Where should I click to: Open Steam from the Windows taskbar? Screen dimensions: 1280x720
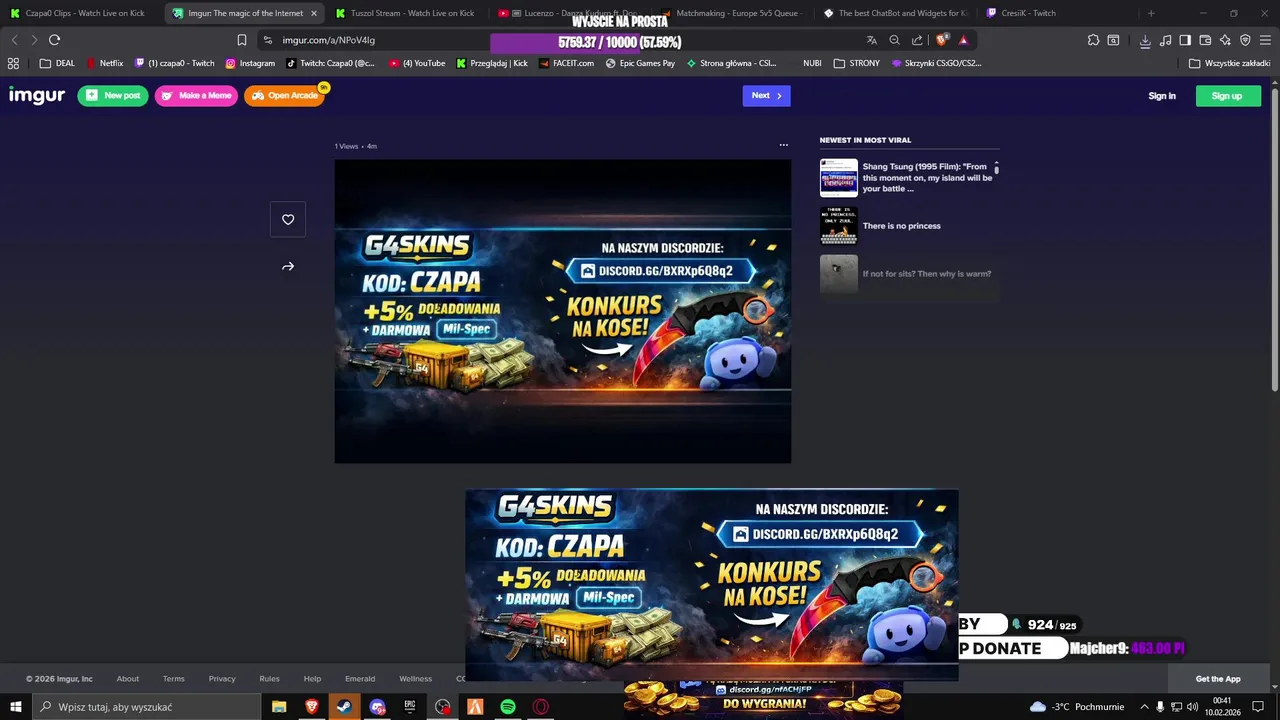[344, 707]
